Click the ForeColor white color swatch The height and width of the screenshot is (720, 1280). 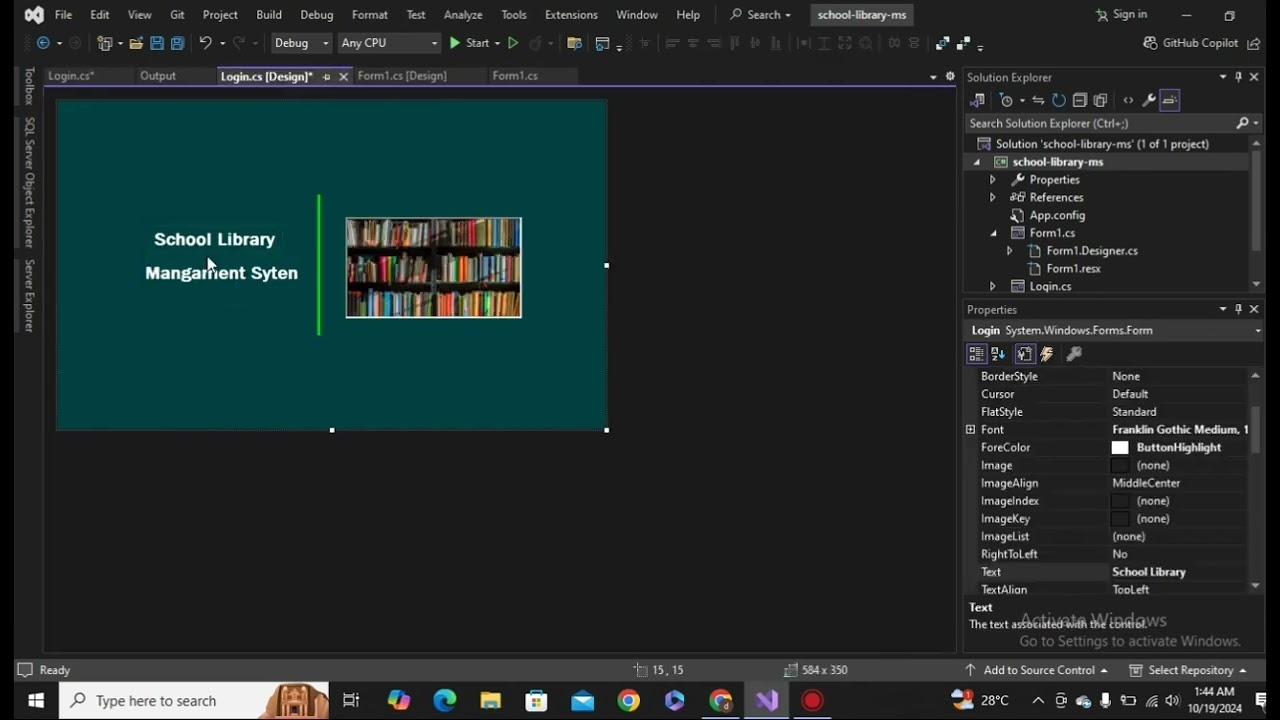point(1120,448)
